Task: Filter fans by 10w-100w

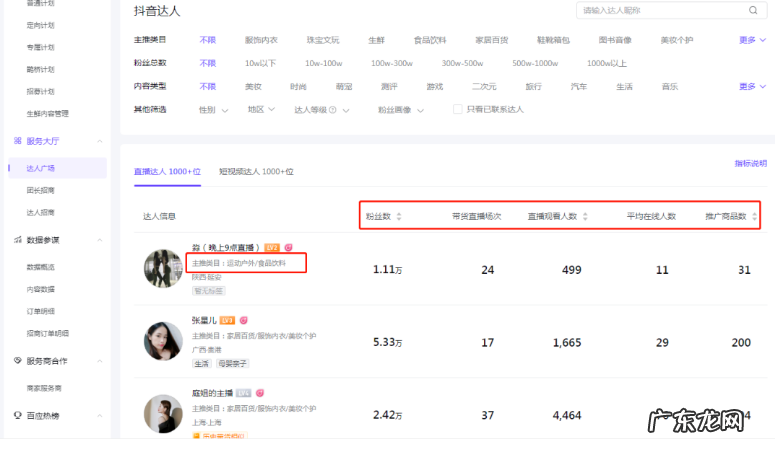Action: coord(324,63)
